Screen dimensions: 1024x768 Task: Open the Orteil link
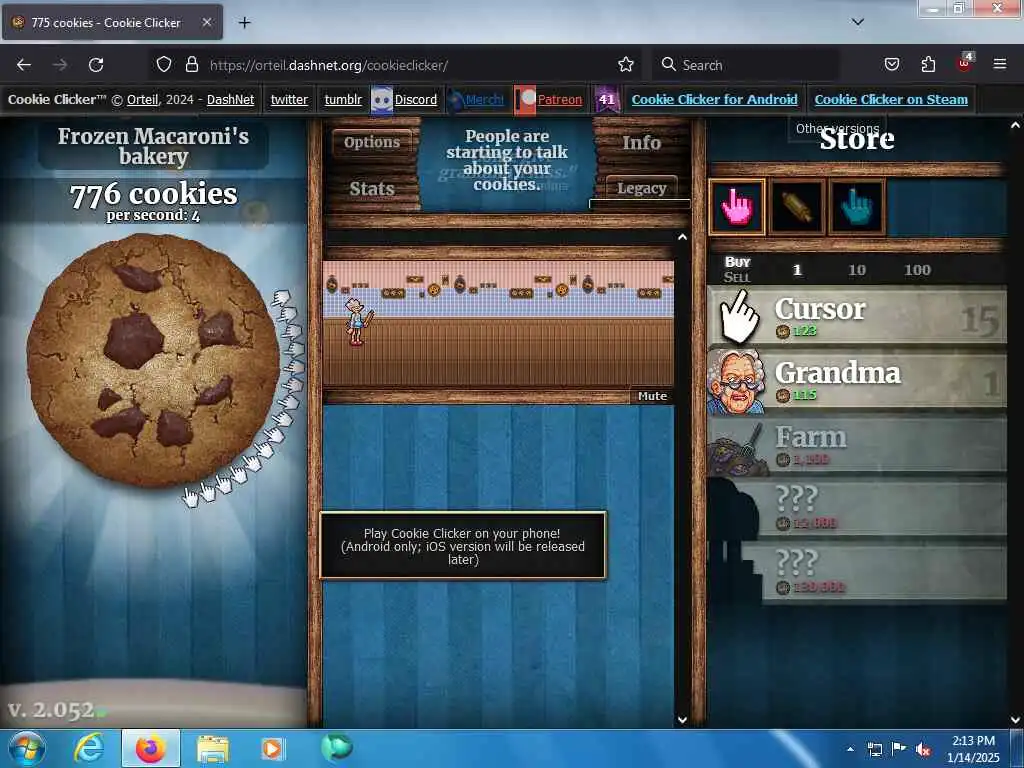[x=142, y=99]
